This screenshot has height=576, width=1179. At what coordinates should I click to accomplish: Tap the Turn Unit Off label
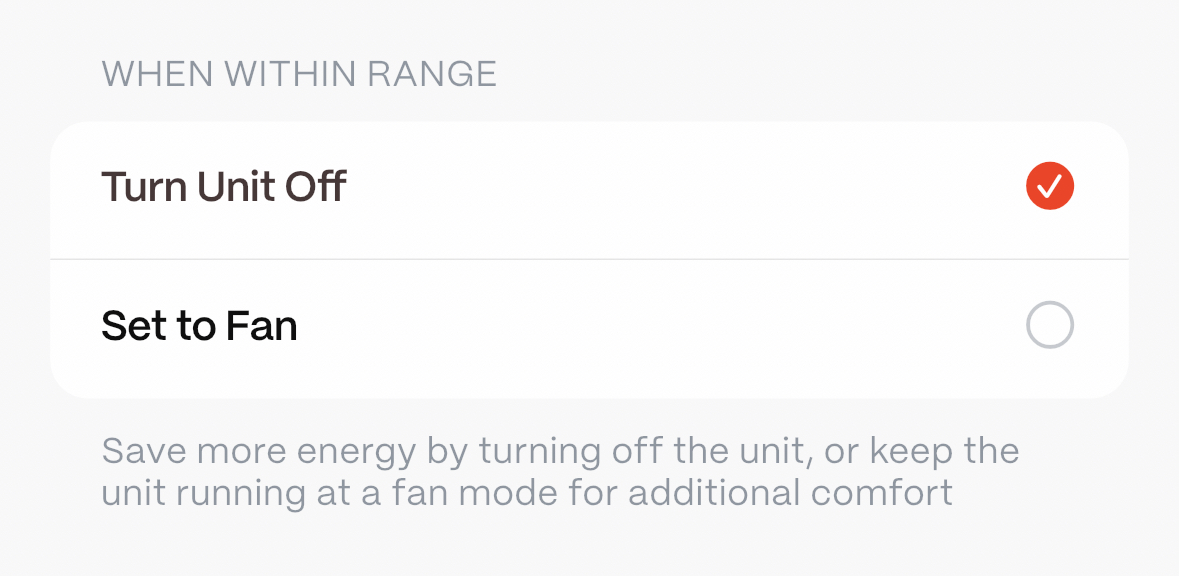click(224, 187)
